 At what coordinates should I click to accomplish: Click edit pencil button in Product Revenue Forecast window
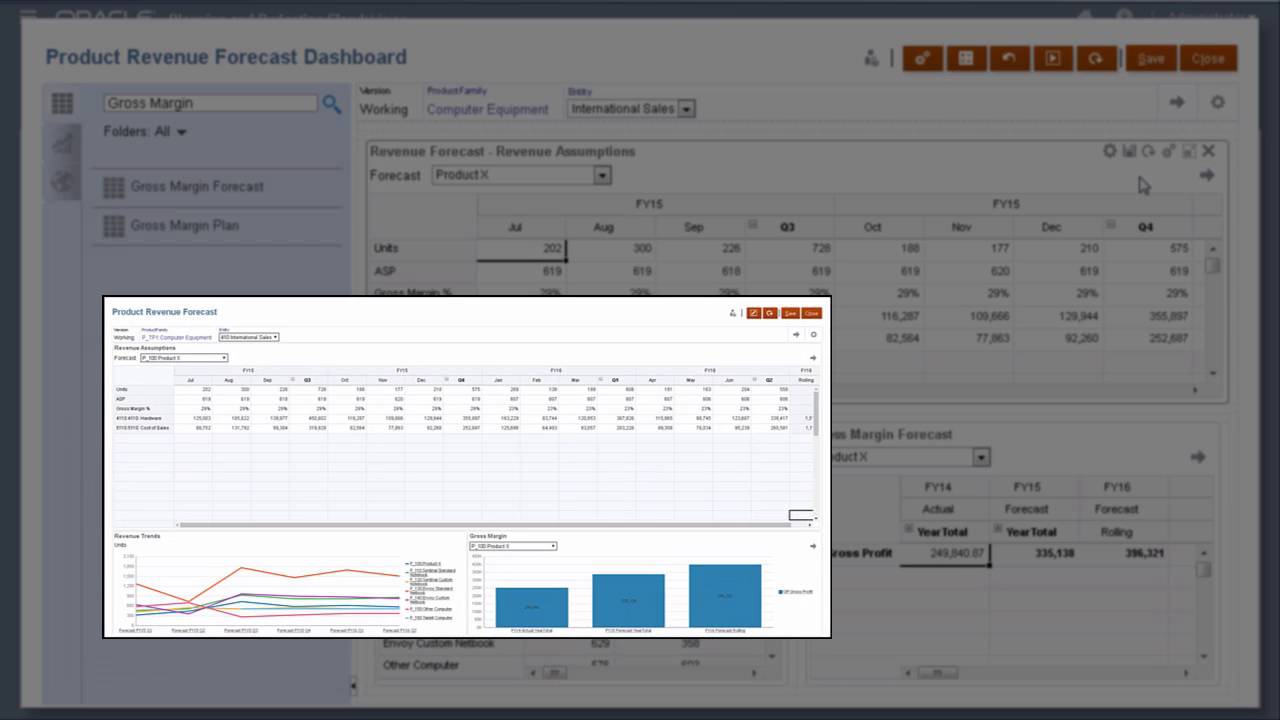pos(754,313)
